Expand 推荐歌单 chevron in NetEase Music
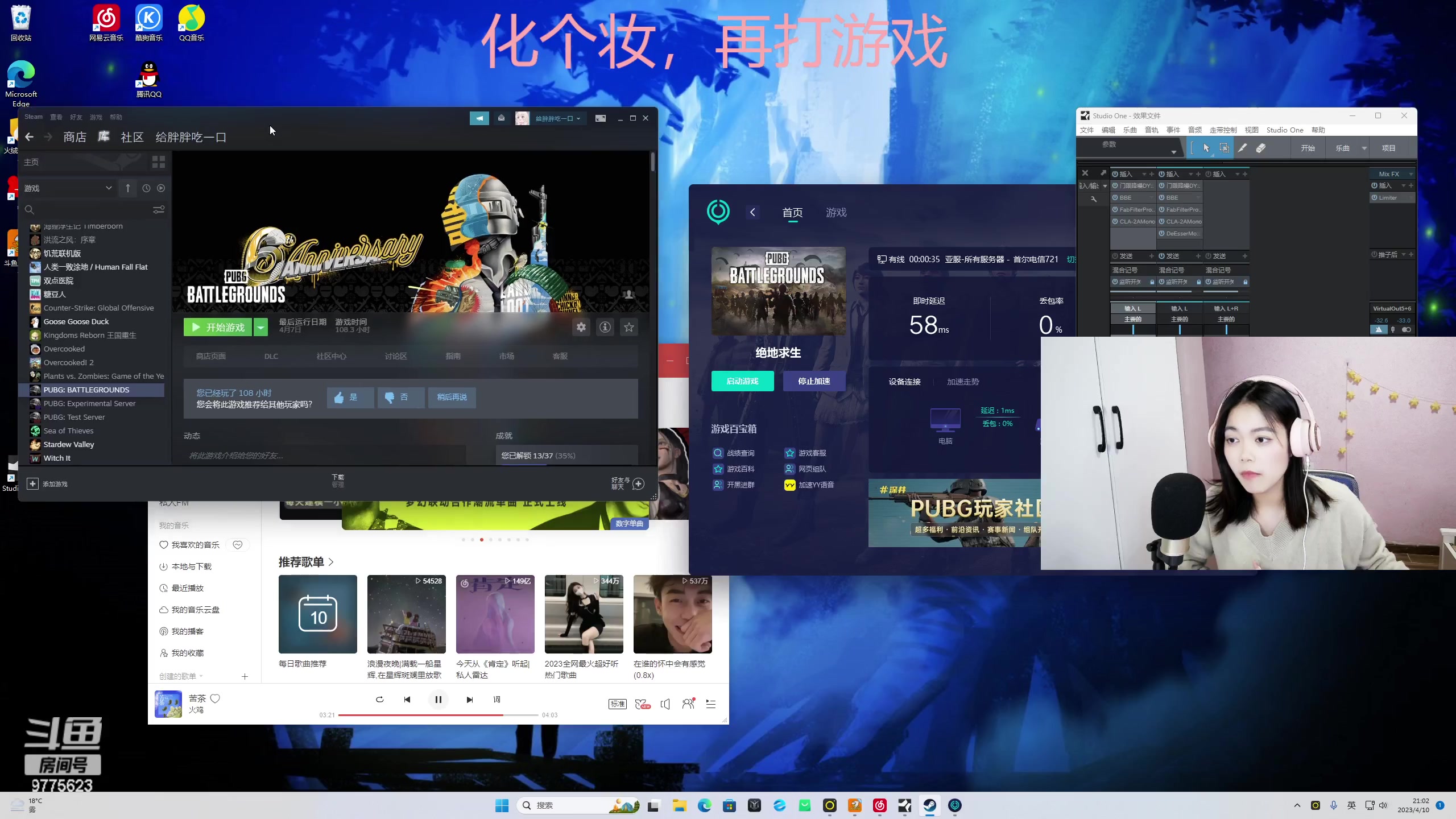 coord(332,562)
